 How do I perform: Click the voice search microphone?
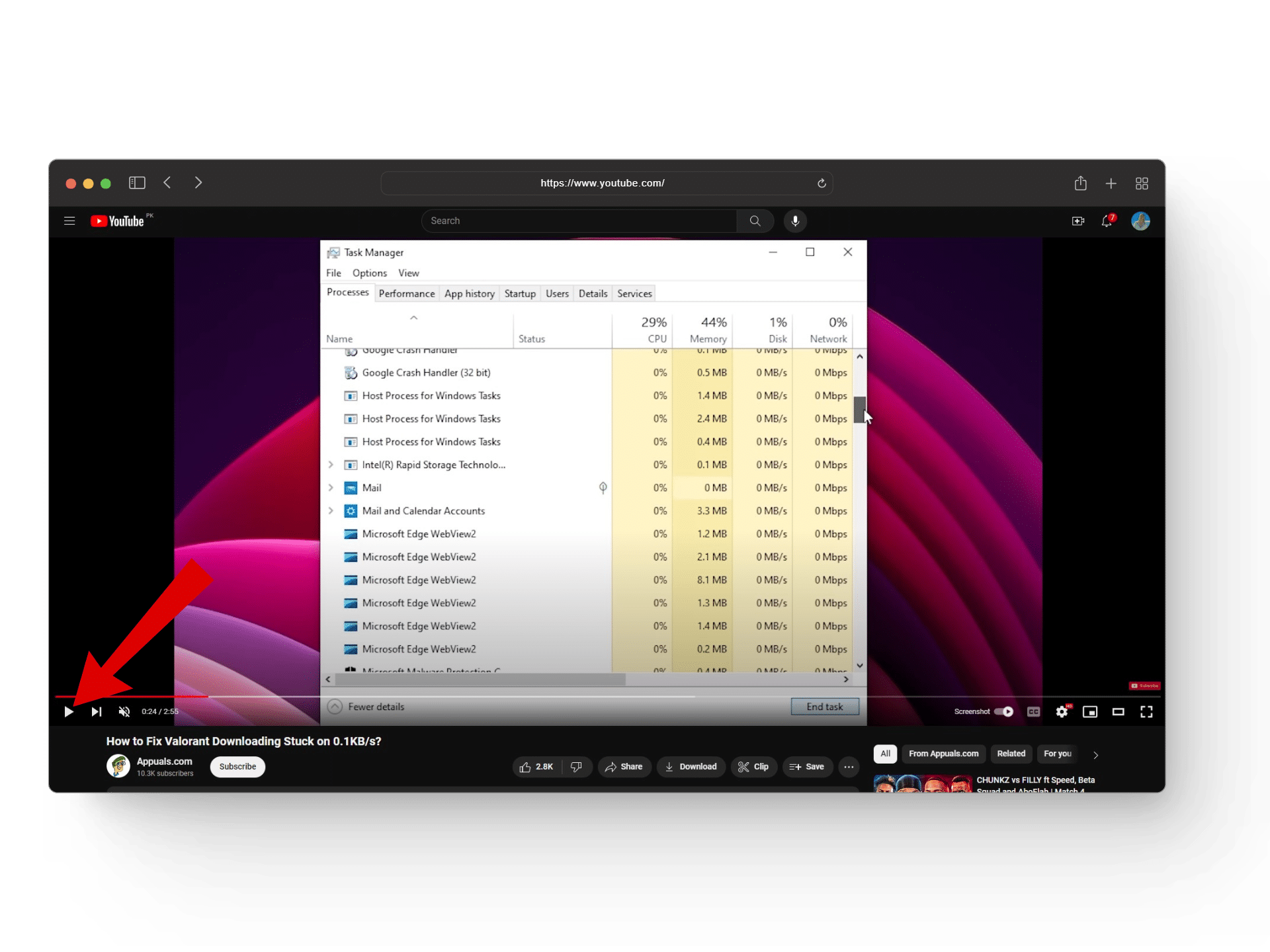(795, 221)
